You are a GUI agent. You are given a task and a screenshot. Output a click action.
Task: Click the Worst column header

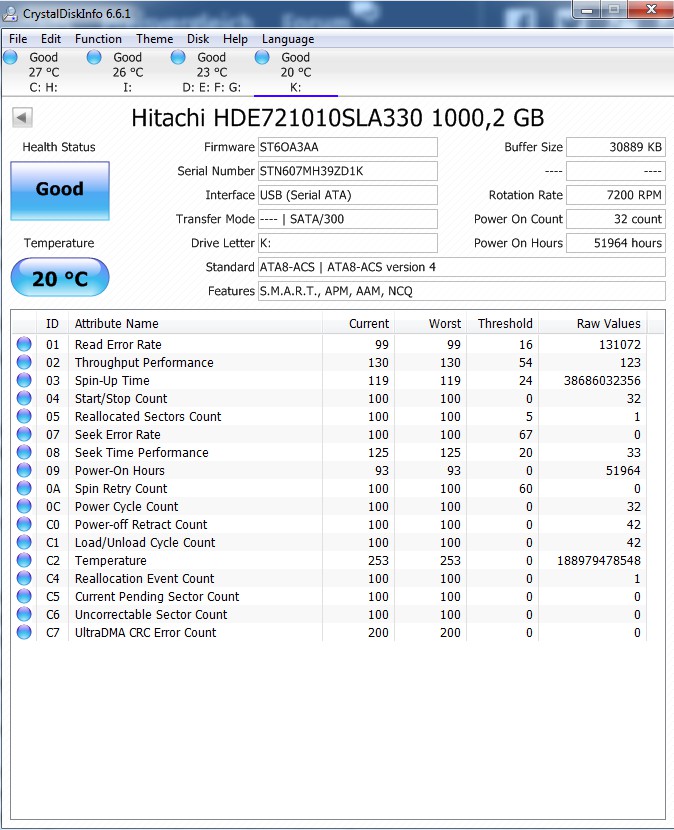[x=430, y=323]
